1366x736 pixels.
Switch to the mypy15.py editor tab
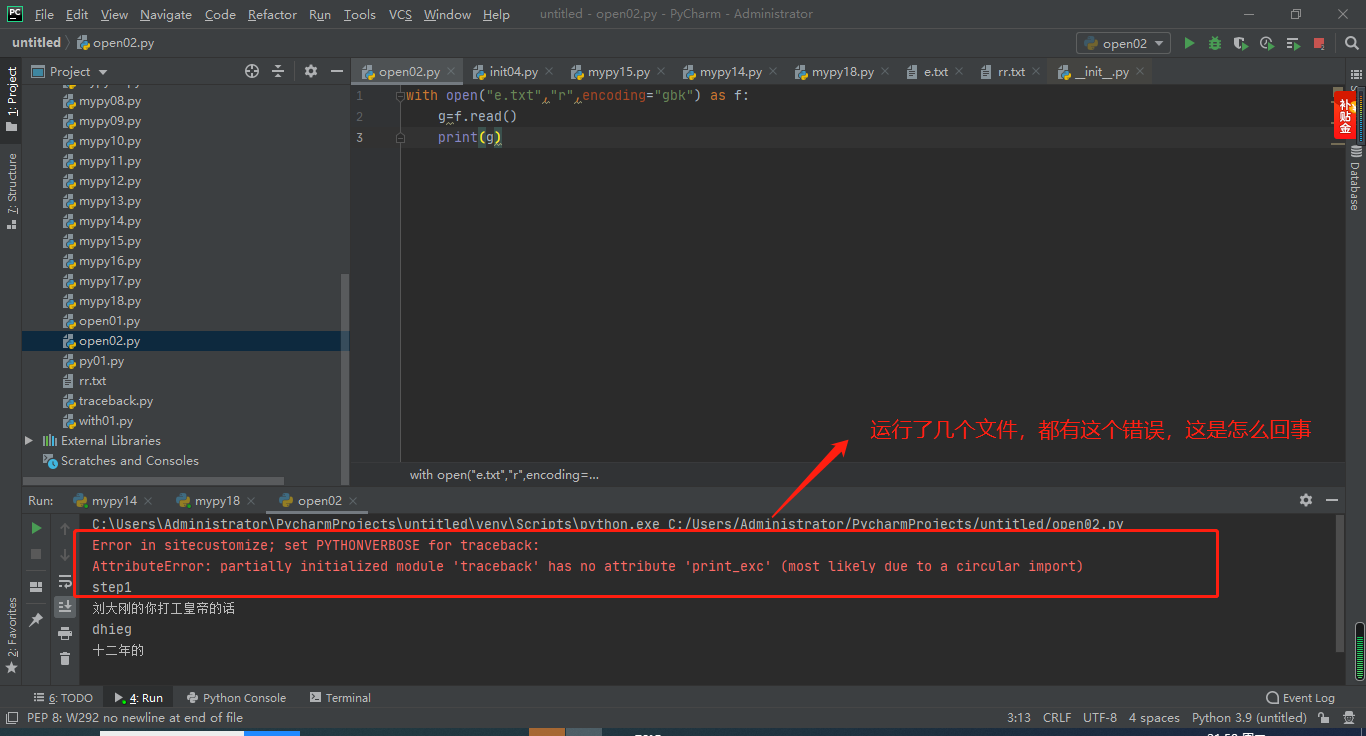618,72
